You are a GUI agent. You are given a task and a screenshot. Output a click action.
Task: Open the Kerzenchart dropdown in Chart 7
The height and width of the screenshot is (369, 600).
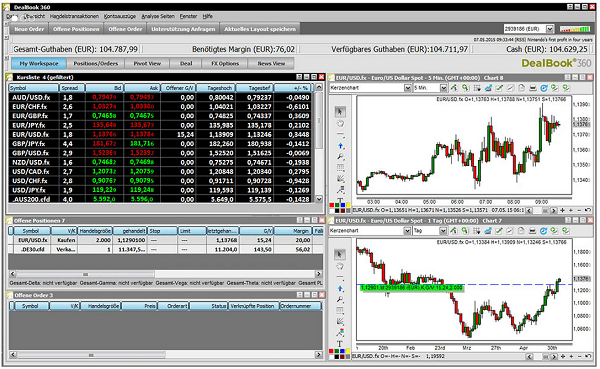point(407,231)
